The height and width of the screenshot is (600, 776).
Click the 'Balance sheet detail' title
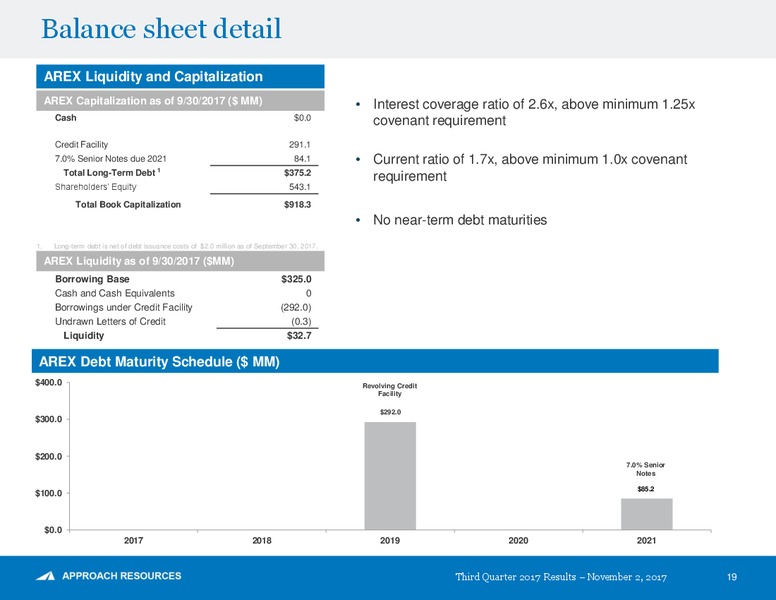click(161, 28)
